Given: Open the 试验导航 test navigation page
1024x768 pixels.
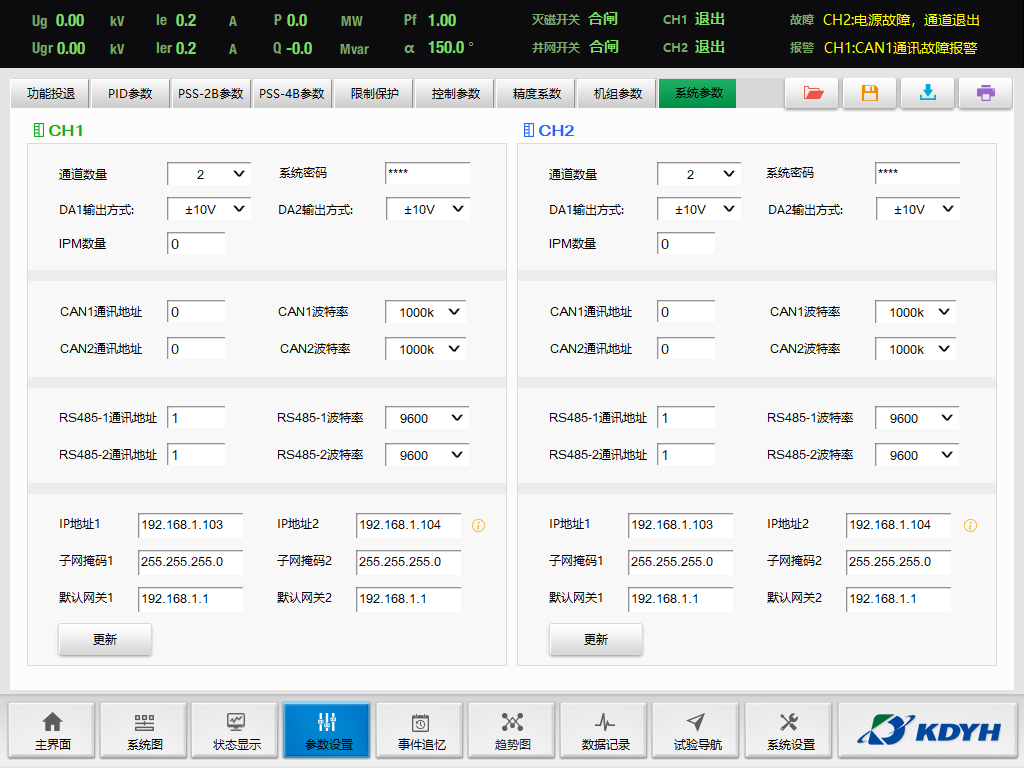Looking at the screenshot, I should [696, 731].
